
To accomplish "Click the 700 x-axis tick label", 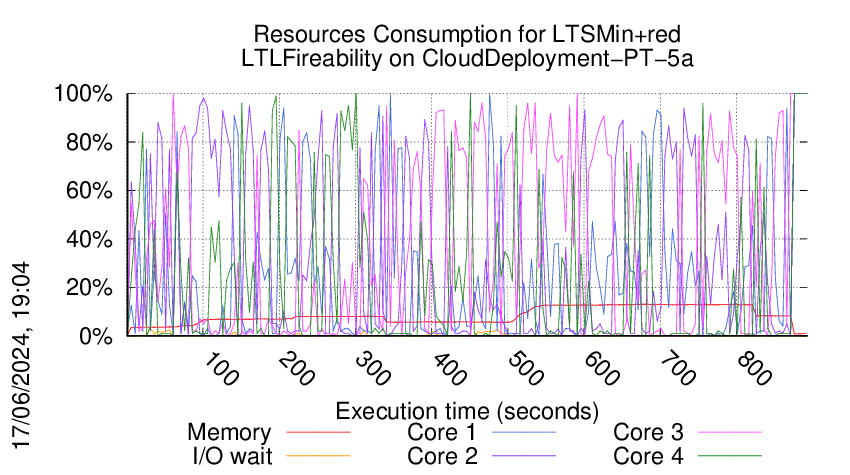I will click(x=678, y=369).
